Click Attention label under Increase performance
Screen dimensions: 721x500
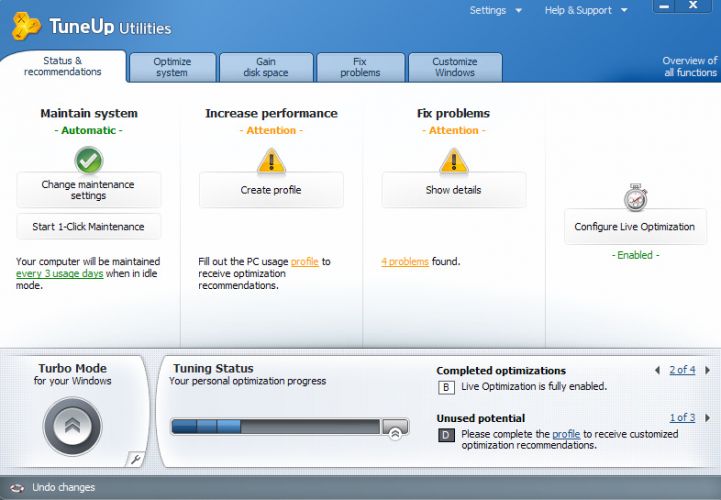[271, 131]
